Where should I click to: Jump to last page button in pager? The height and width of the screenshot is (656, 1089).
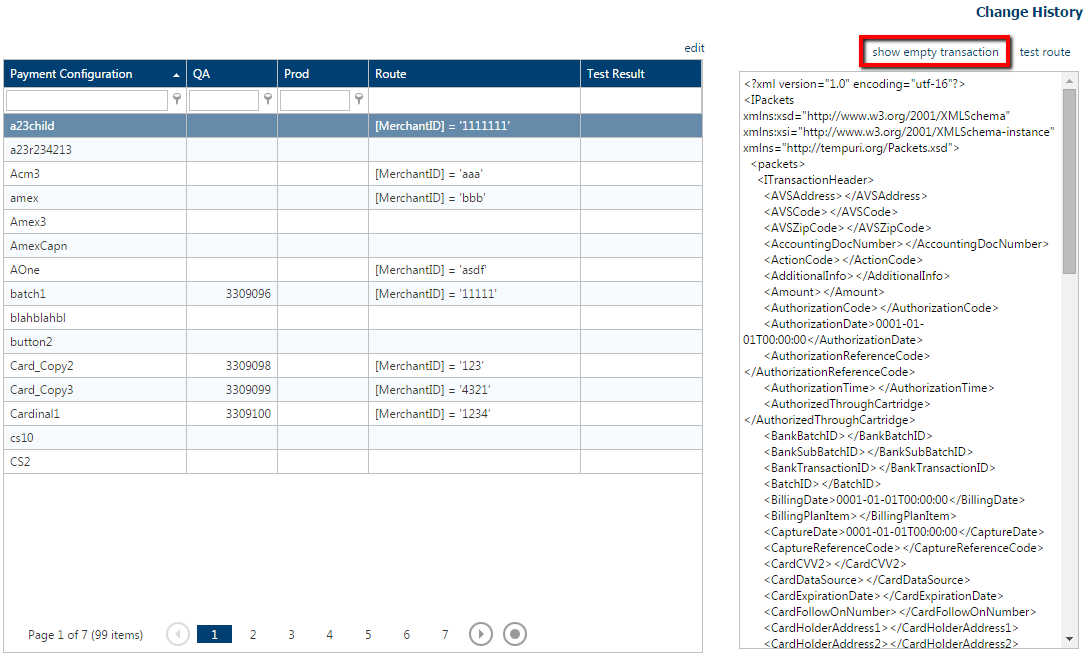pyautogui.click(x=514, y=634)
